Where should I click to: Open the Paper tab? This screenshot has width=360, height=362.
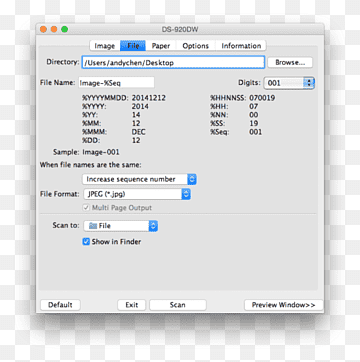[161, 46]
